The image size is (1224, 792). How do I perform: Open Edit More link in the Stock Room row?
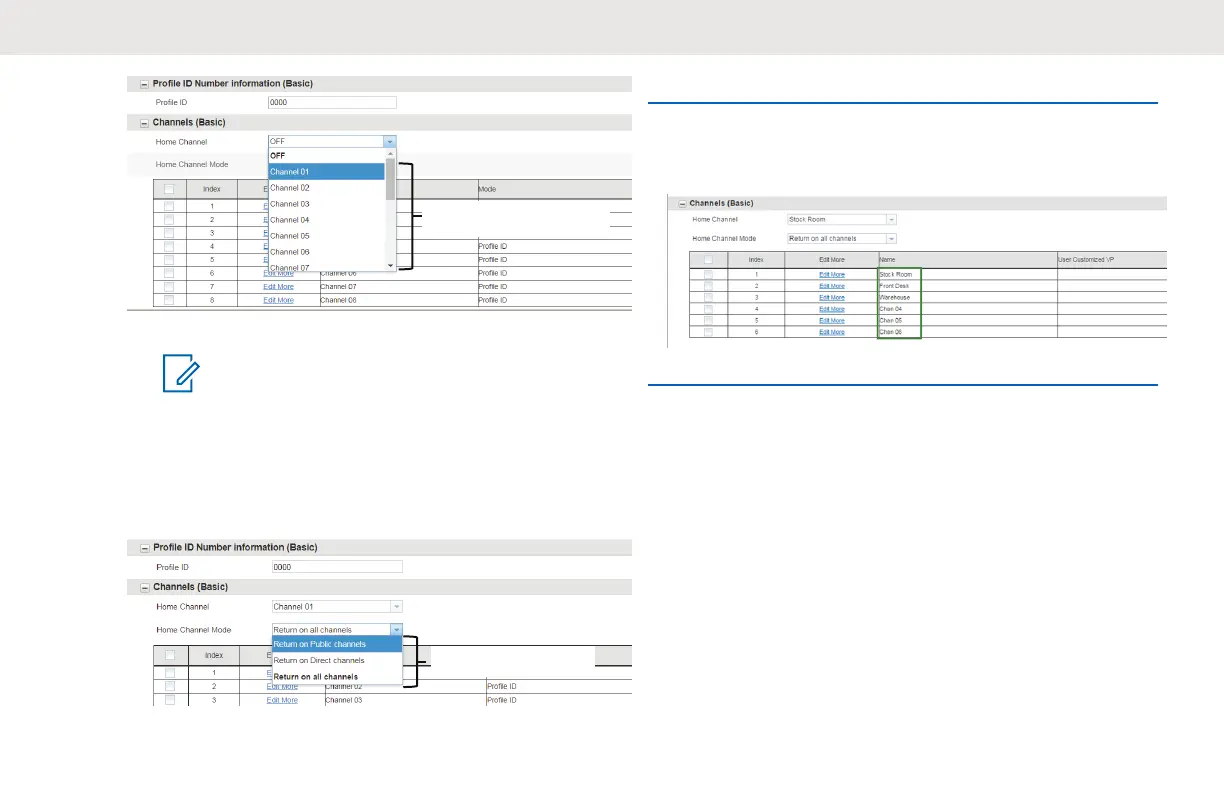click(x=832, y=274)
